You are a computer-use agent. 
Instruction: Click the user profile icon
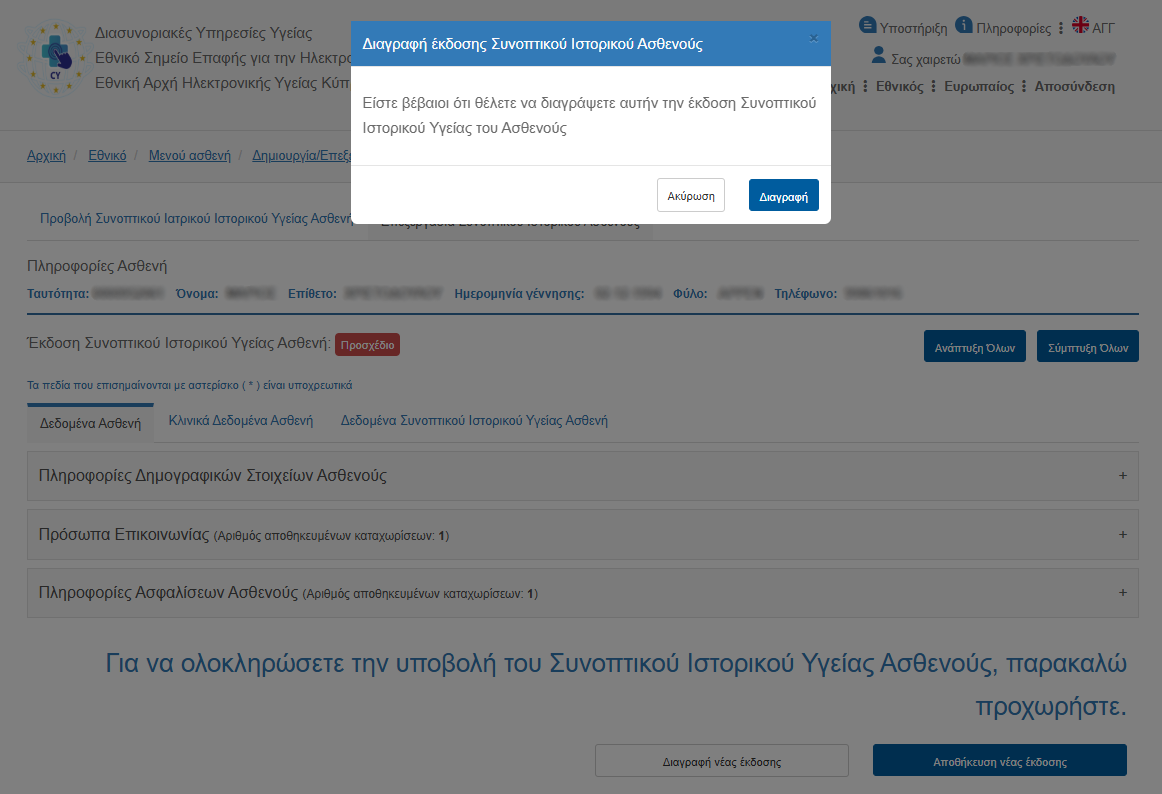[x=878, y=55]
